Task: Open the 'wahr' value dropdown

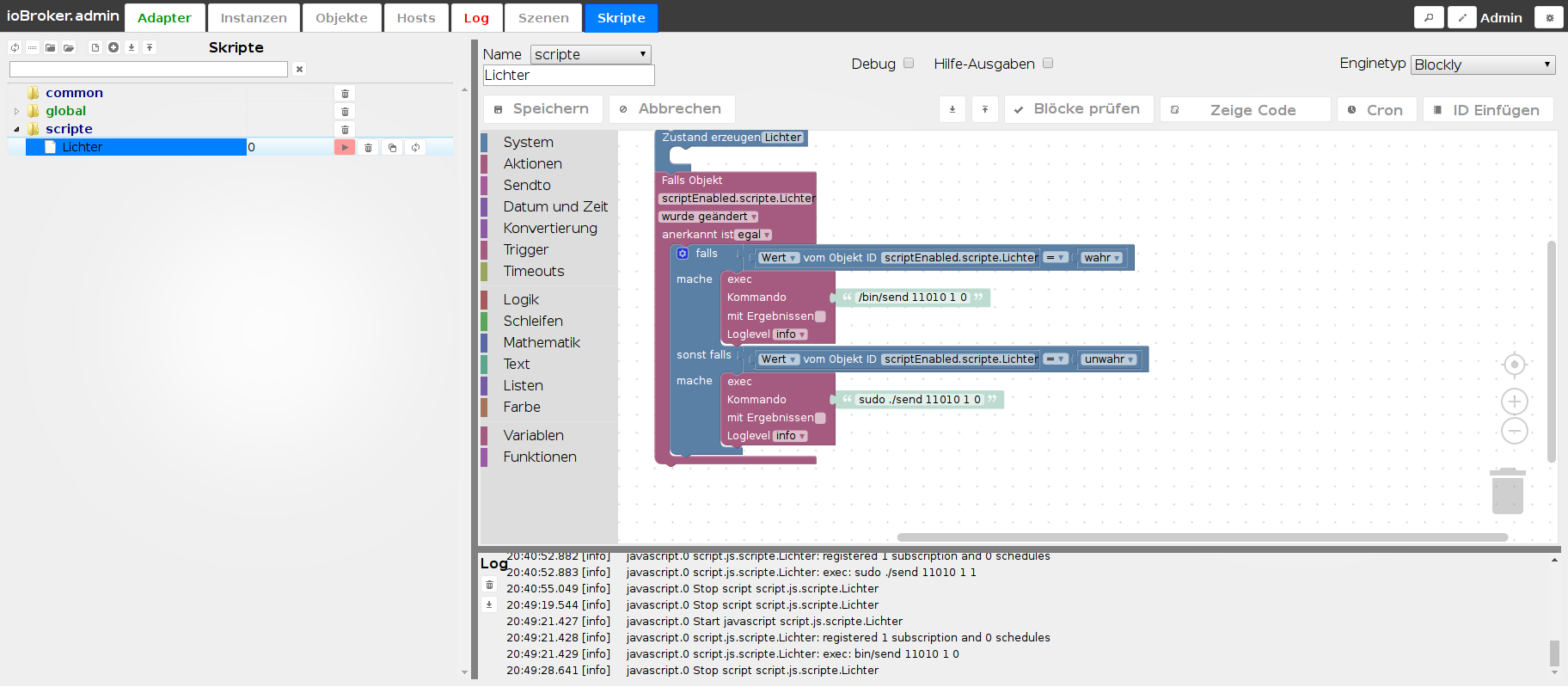Action: tap(1102, 258)
